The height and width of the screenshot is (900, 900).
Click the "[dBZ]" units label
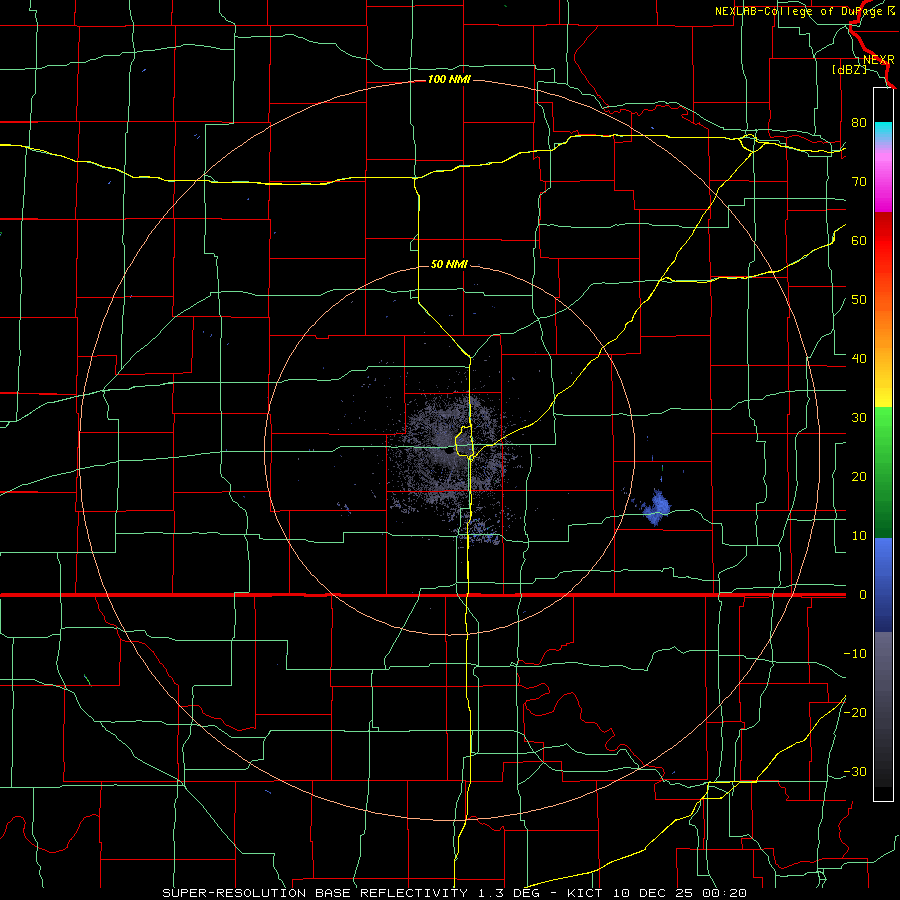pos(849,70)
